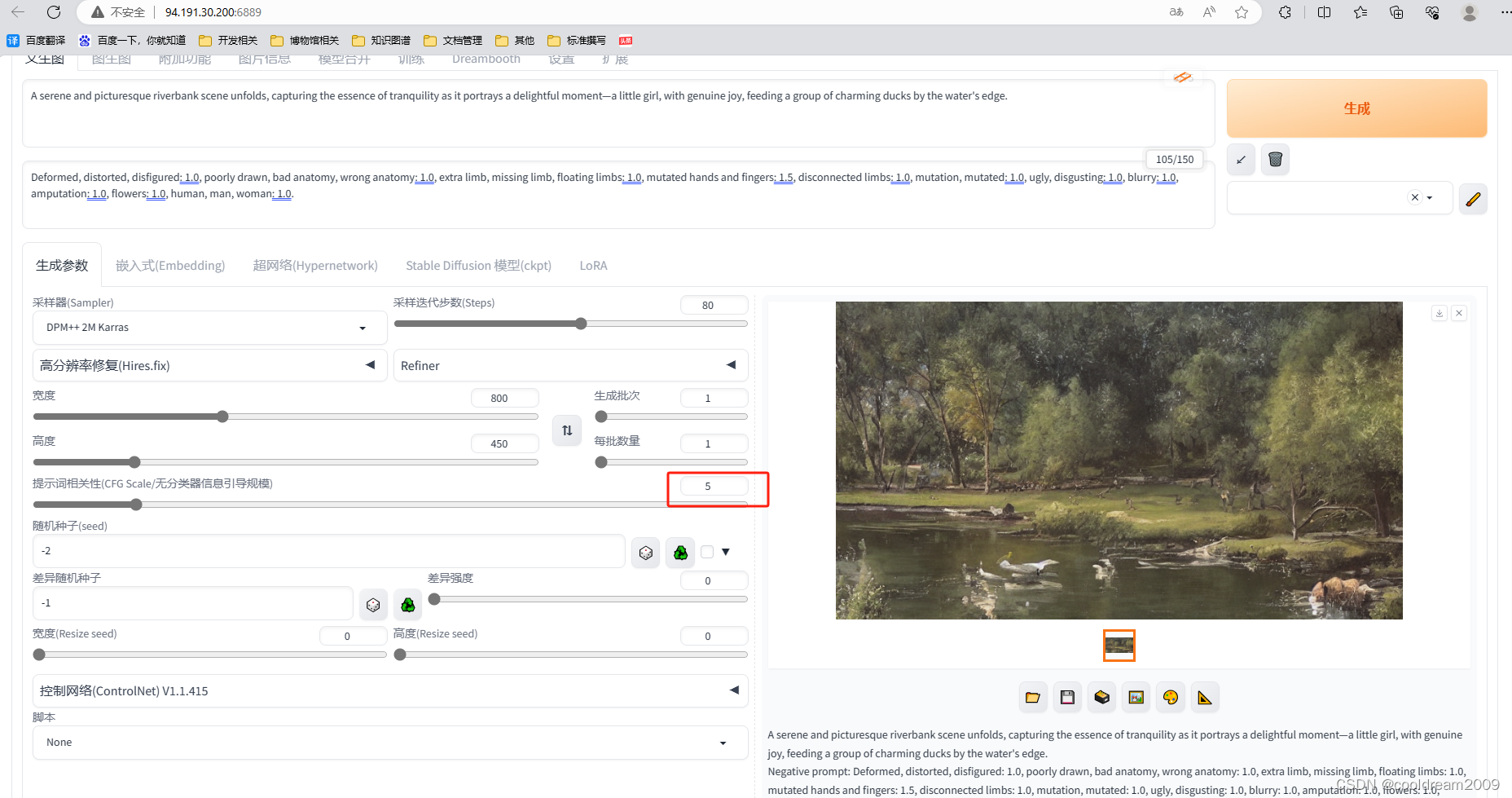The height and width of the screenshot is (798, 1512).
Task: Send to extras triangle ruler icon
Action: pos(1205,697)
